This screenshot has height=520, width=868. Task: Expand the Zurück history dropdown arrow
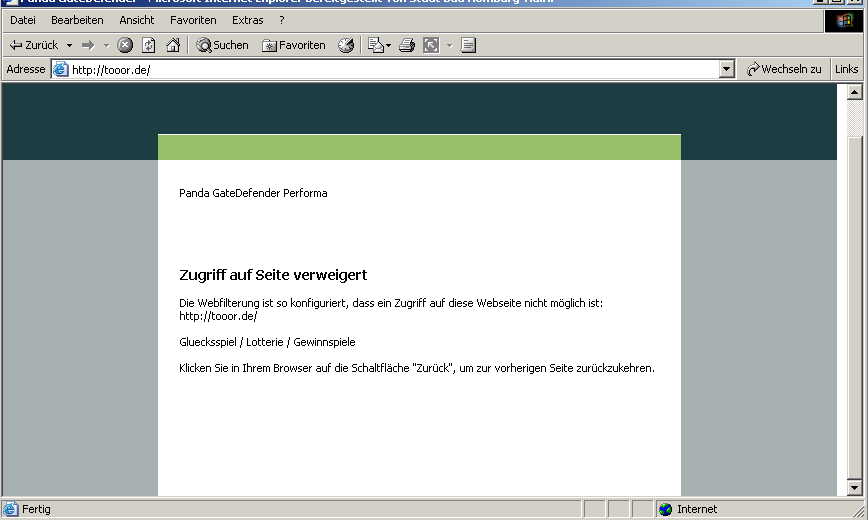click(x=69, y=45)
